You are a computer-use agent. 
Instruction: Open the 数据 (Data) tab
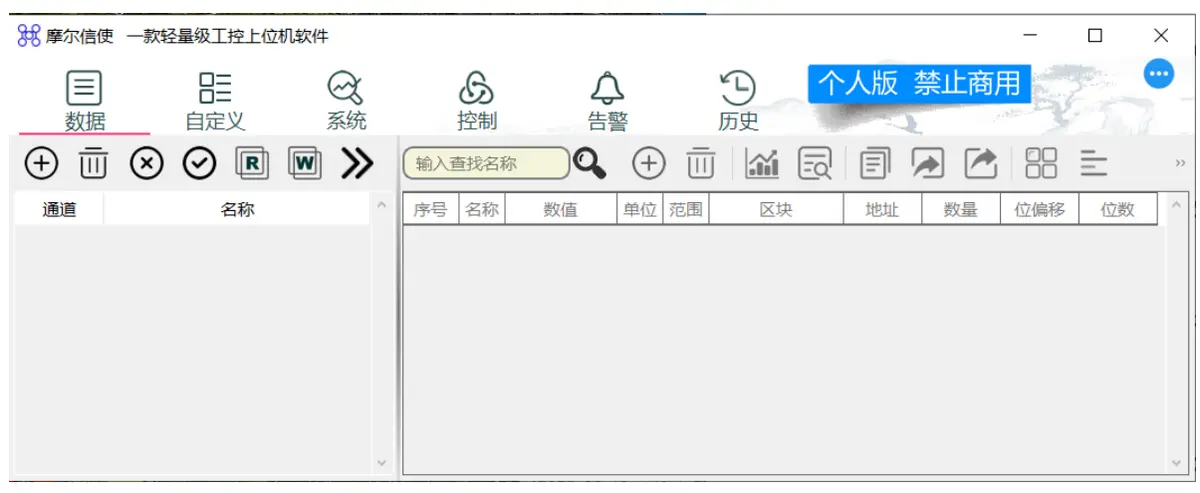pyautogui.click(x=85, y=102)
